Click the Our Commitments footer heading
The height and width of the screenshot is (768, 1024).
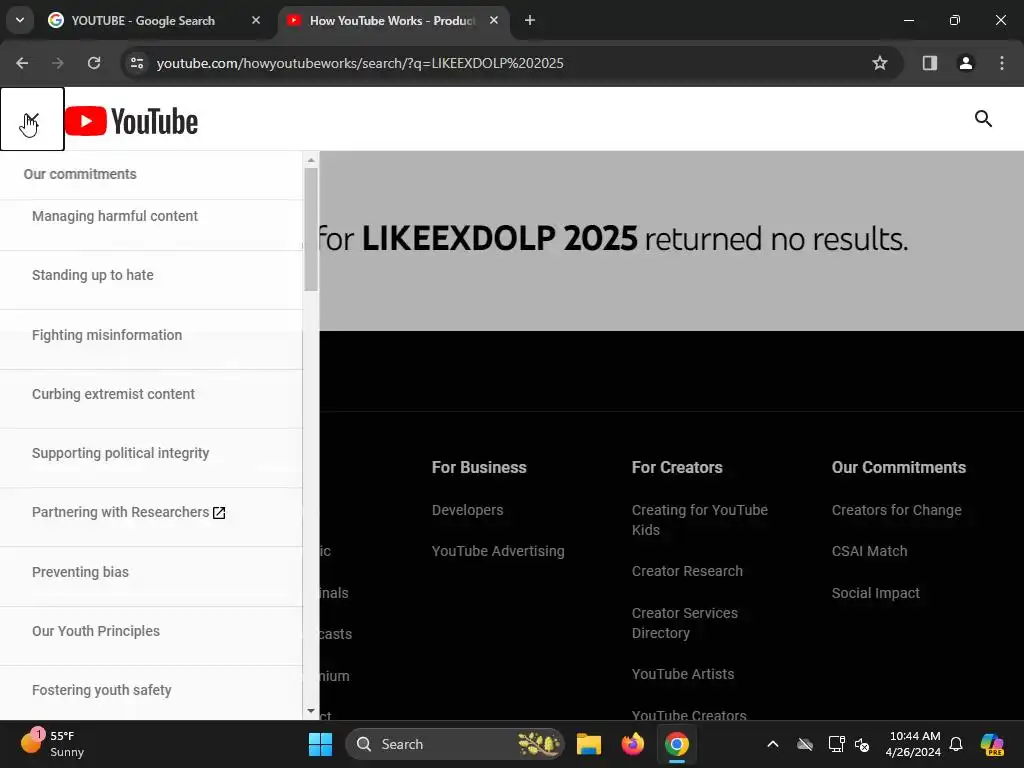pos(899,468)
